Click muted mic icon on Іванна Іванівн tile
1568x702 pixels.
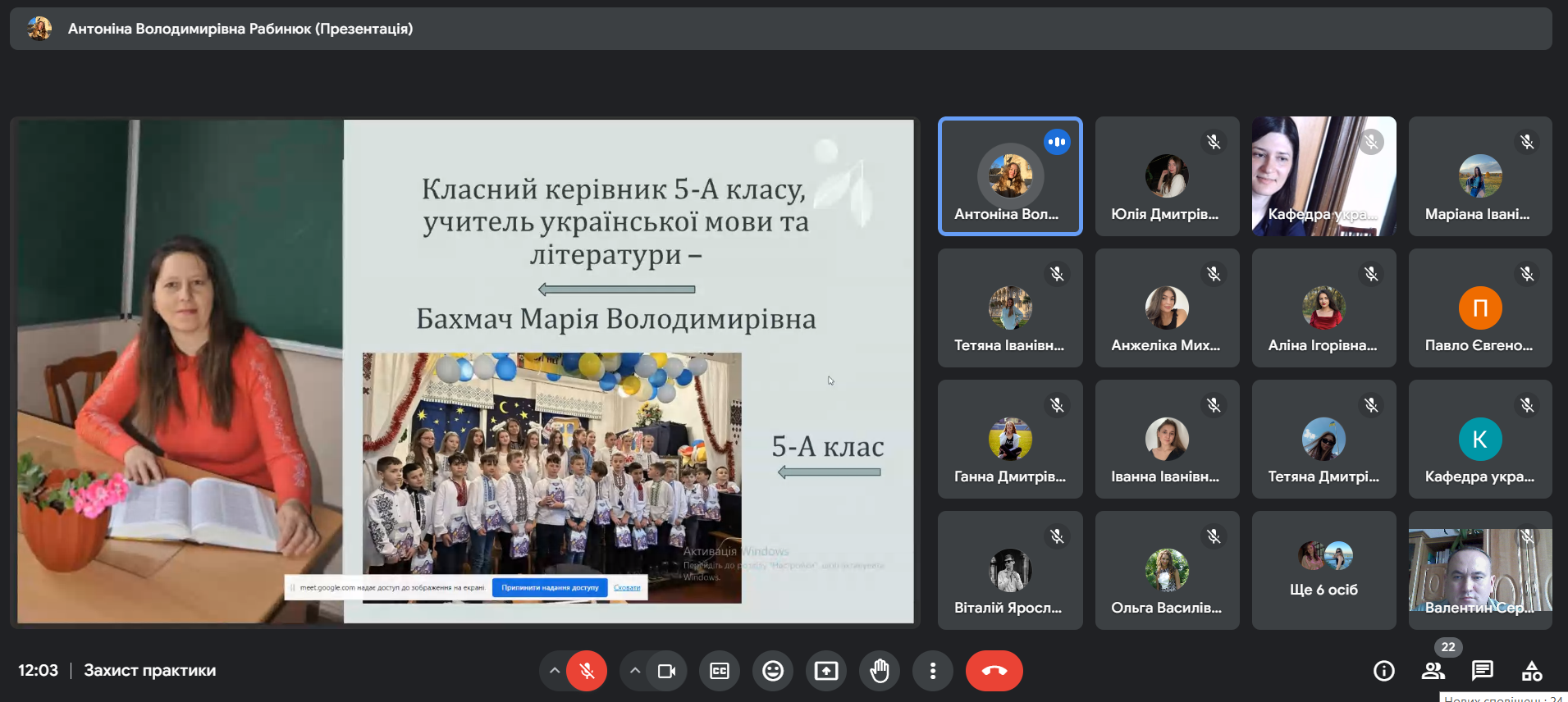[x=1214, y=405]
